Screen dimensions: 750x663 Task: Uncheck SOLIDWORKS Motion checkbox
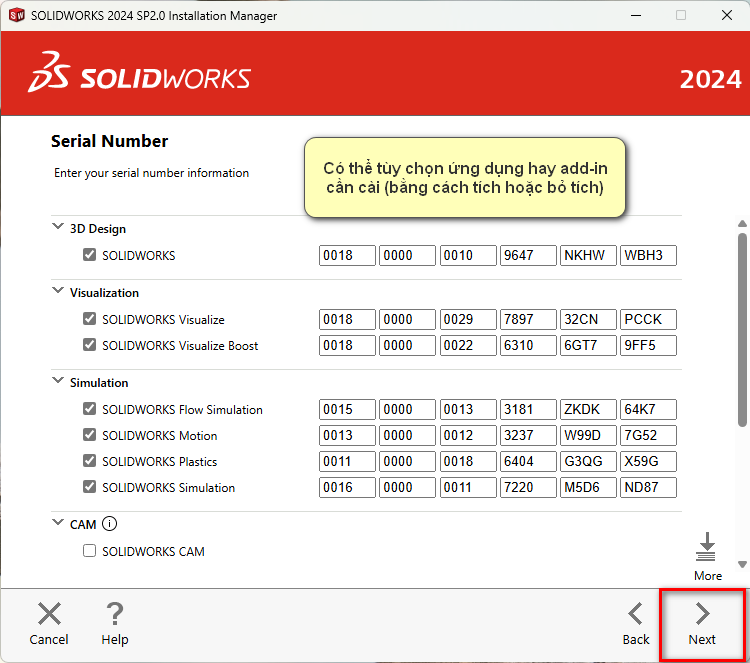coord(89,434)
